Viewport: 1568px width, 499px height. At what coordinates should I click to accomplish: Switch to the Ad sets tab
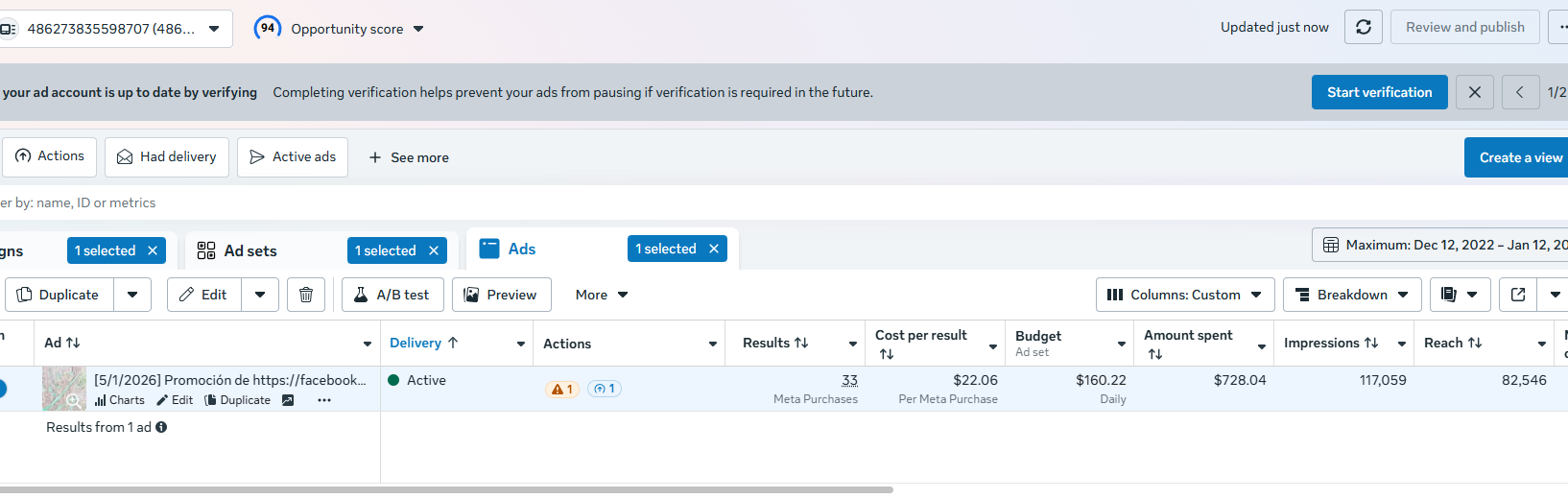pyautogui.click(x=250, y=250)
